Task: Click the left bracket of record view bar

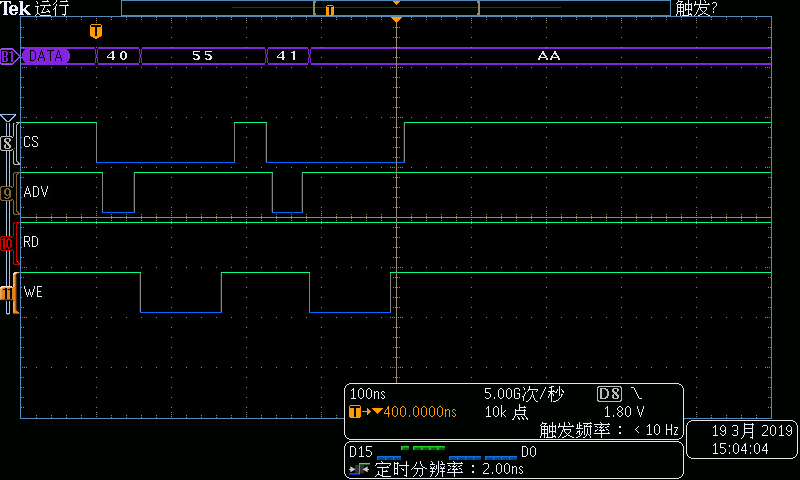Action: [x=315, y=8]
